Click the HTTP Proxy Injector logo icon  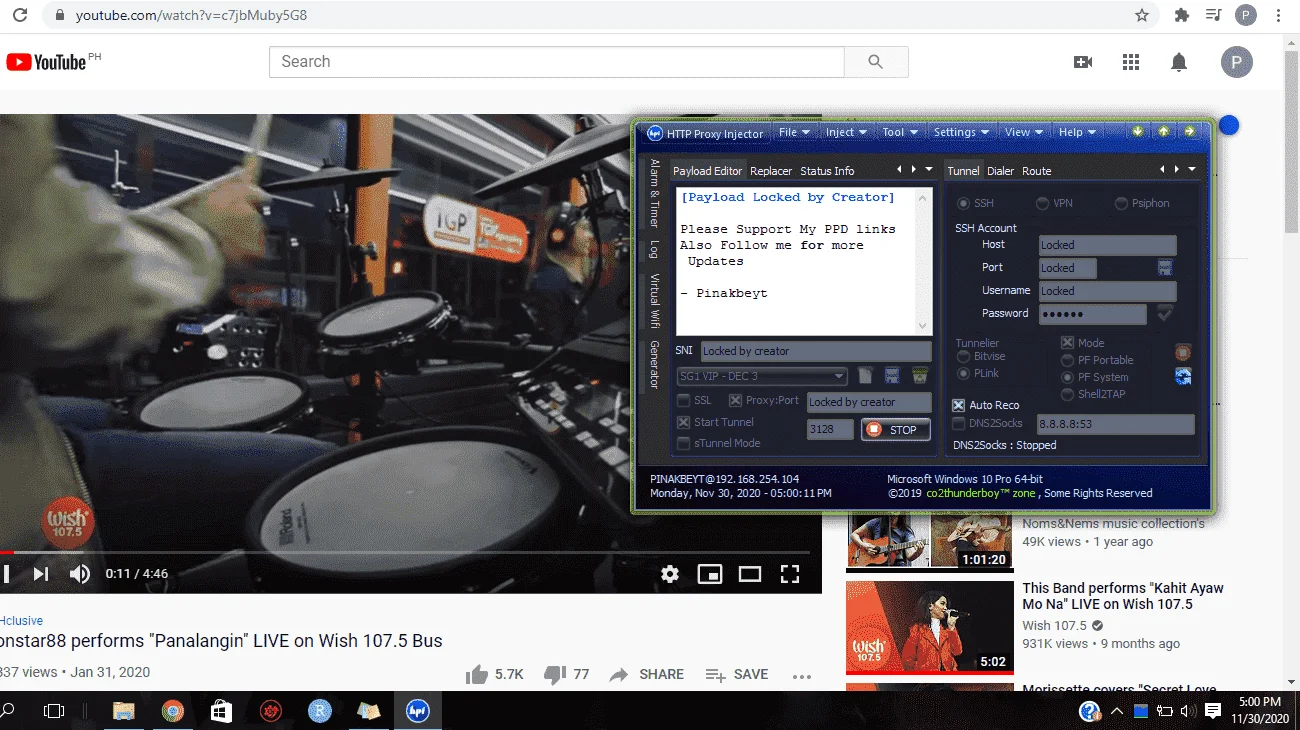(x=655, y=133)
